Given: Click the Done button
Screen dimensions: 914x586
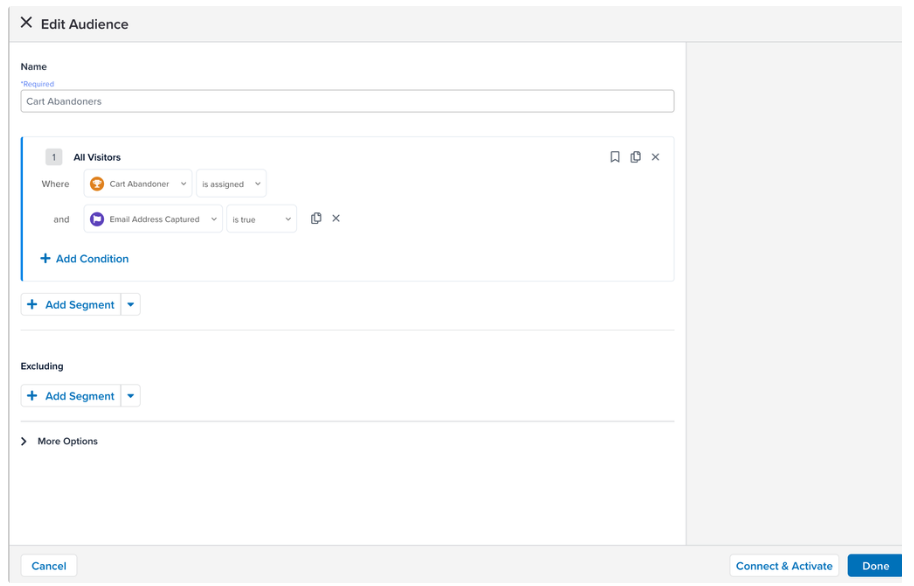Looking at the screenshot, I should [x=876, y=566].
